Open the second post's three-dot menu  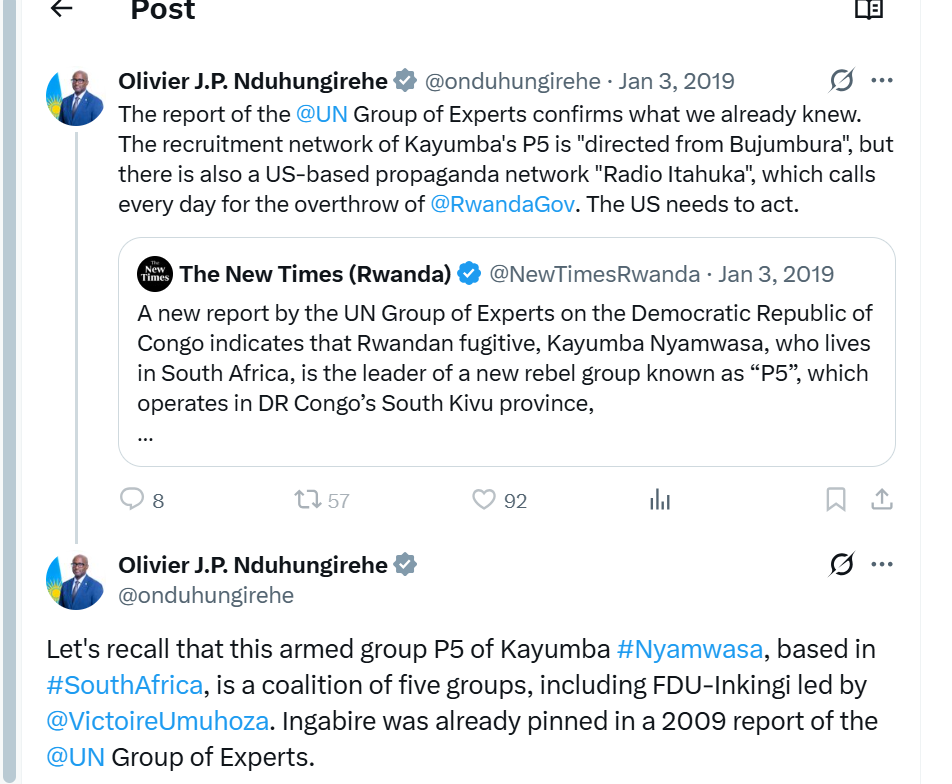tap(881, 565)
